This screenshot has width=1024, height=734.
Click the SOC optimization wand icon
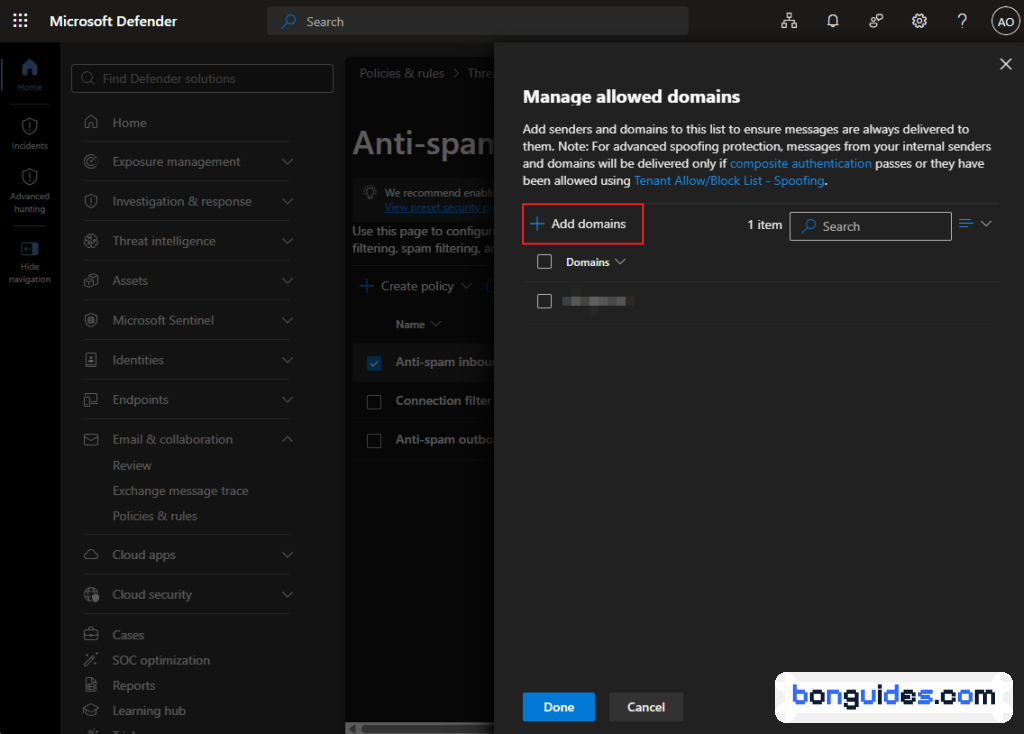[91, 660]
